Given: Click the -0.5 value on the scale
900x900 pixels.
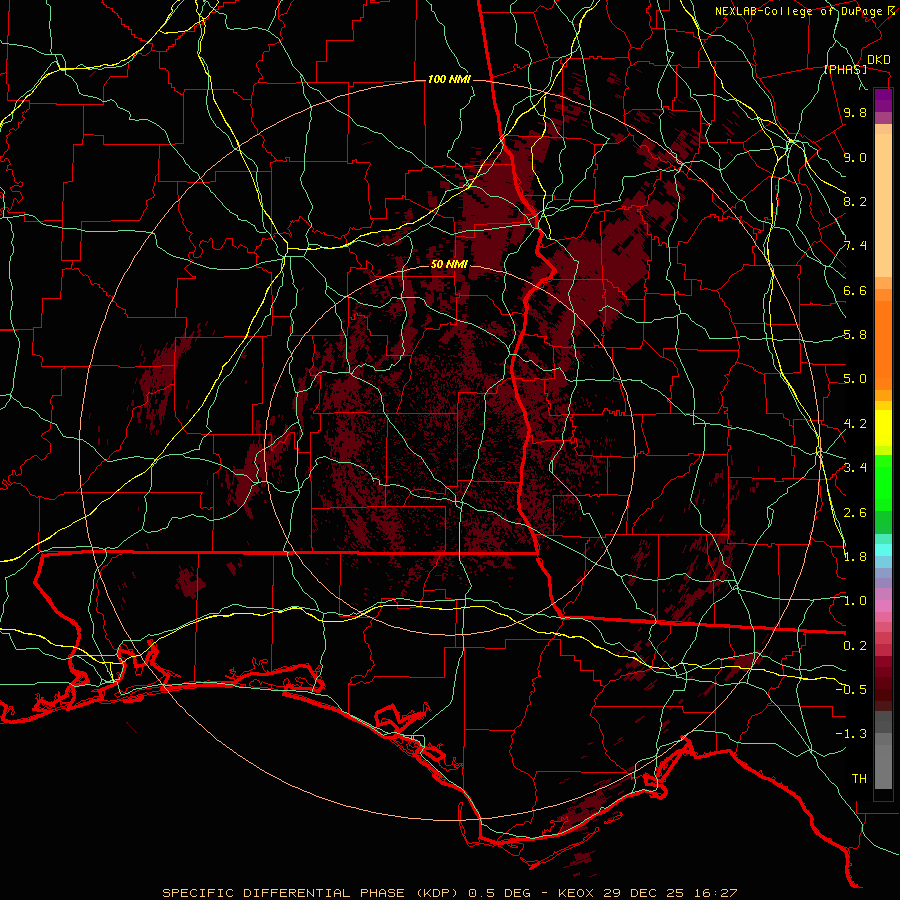Looking at the screenshot, I should [851, 690].
